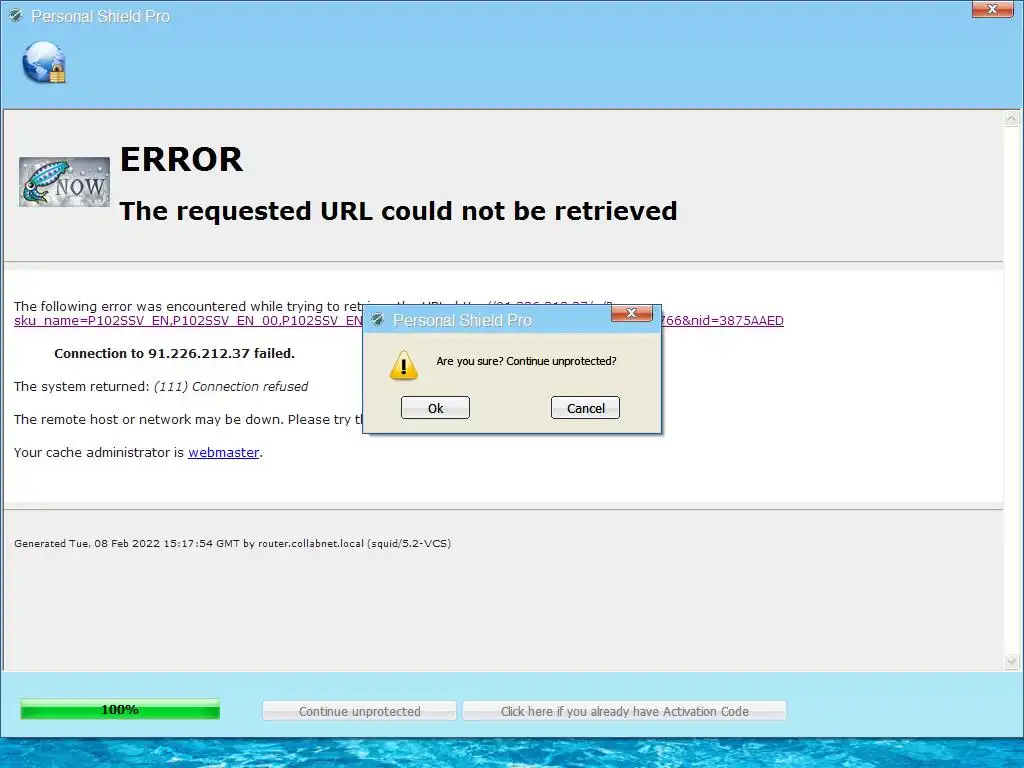Click the ERROR heading
Screen dimensions: 1024x768
(182, 159)
